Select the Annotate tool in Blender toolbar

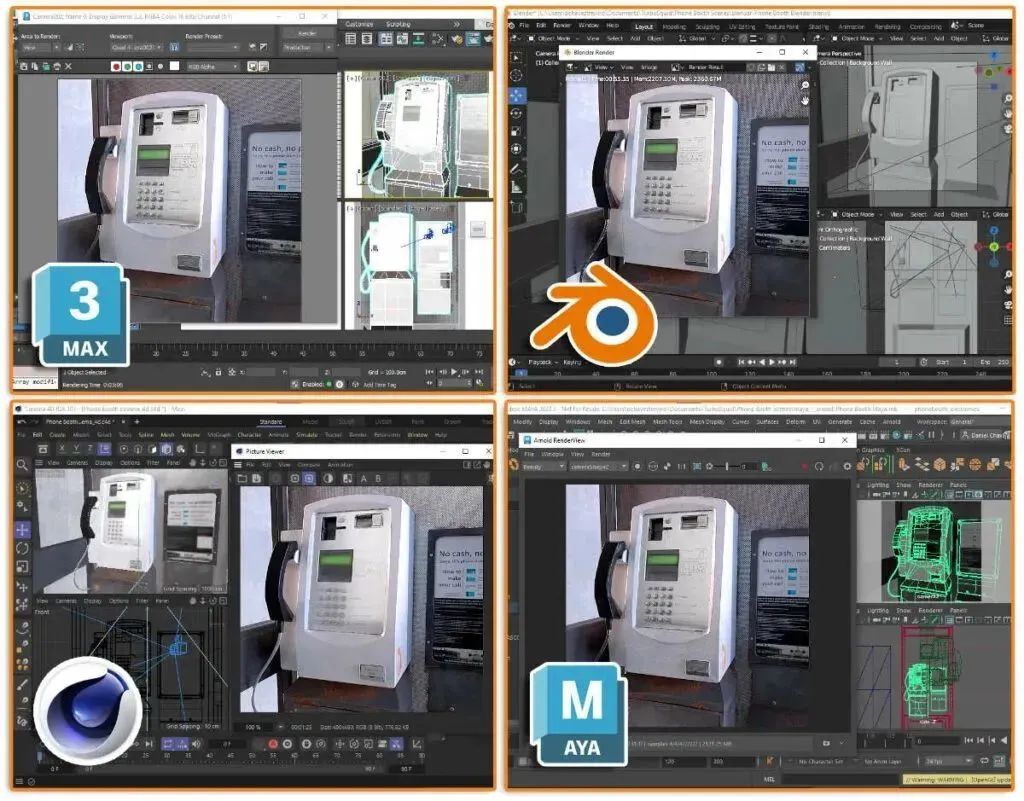coord(517,170)
